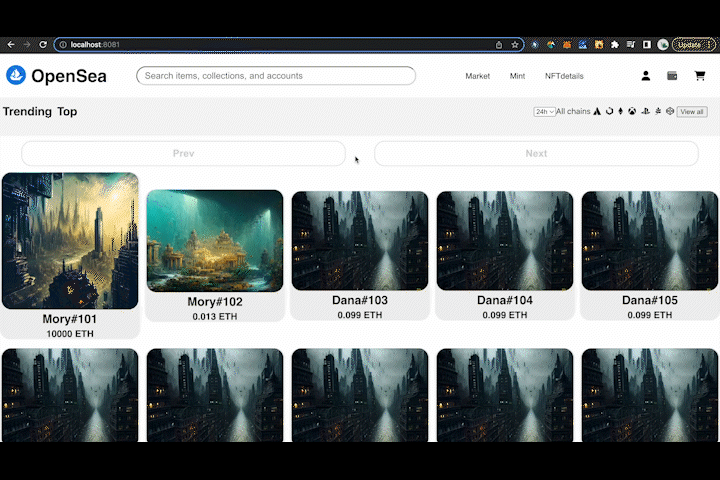Image resolution: width=720 pixels, height=480 pixels.
Task: Click the OpenSea brand name text
Action: [x=69, y=76]
